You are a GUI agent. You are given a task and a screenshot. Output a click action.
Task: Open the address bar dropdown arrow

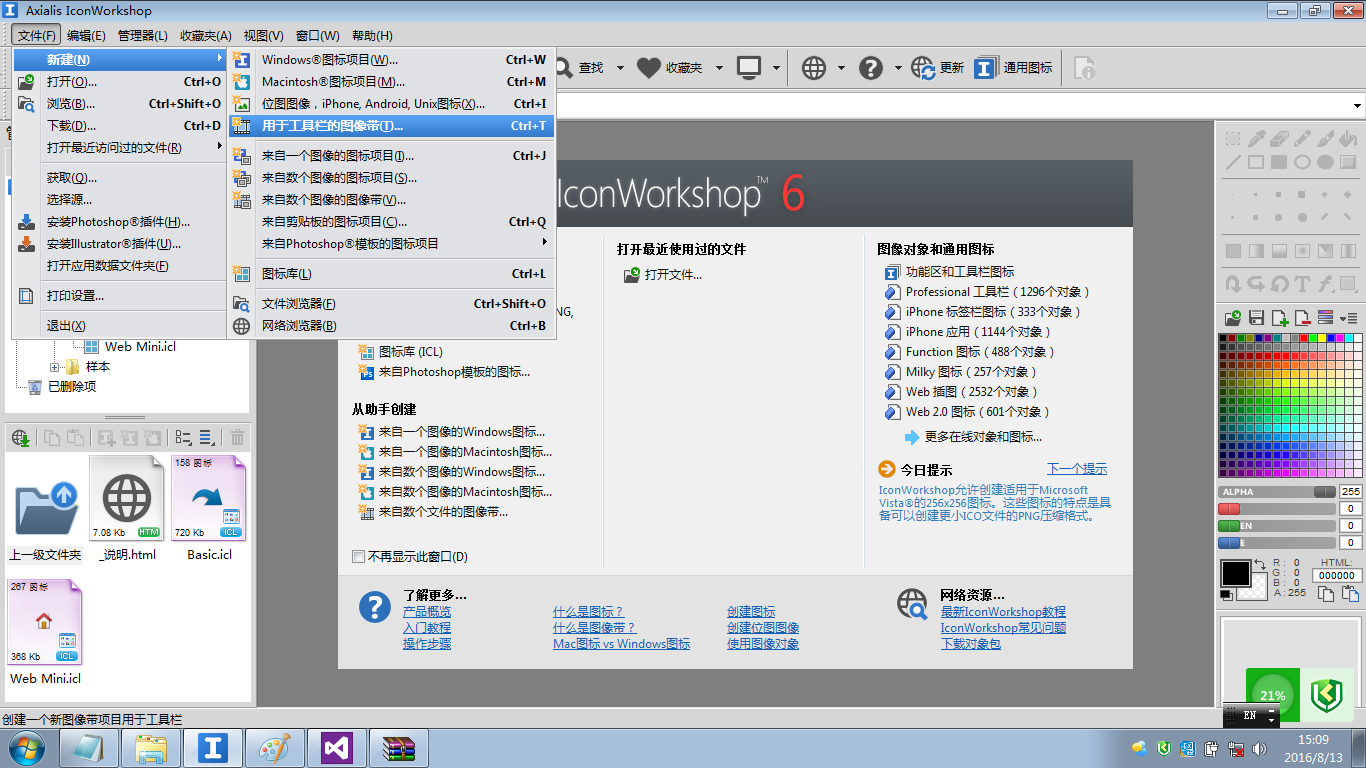point(1357,105)
